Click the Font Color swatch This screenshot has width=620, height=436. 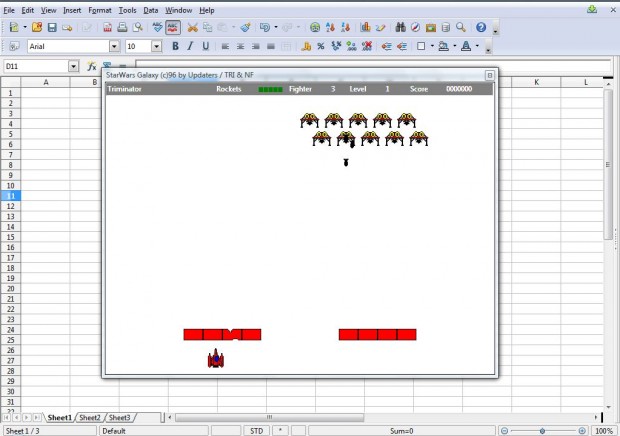coord(466,46)
